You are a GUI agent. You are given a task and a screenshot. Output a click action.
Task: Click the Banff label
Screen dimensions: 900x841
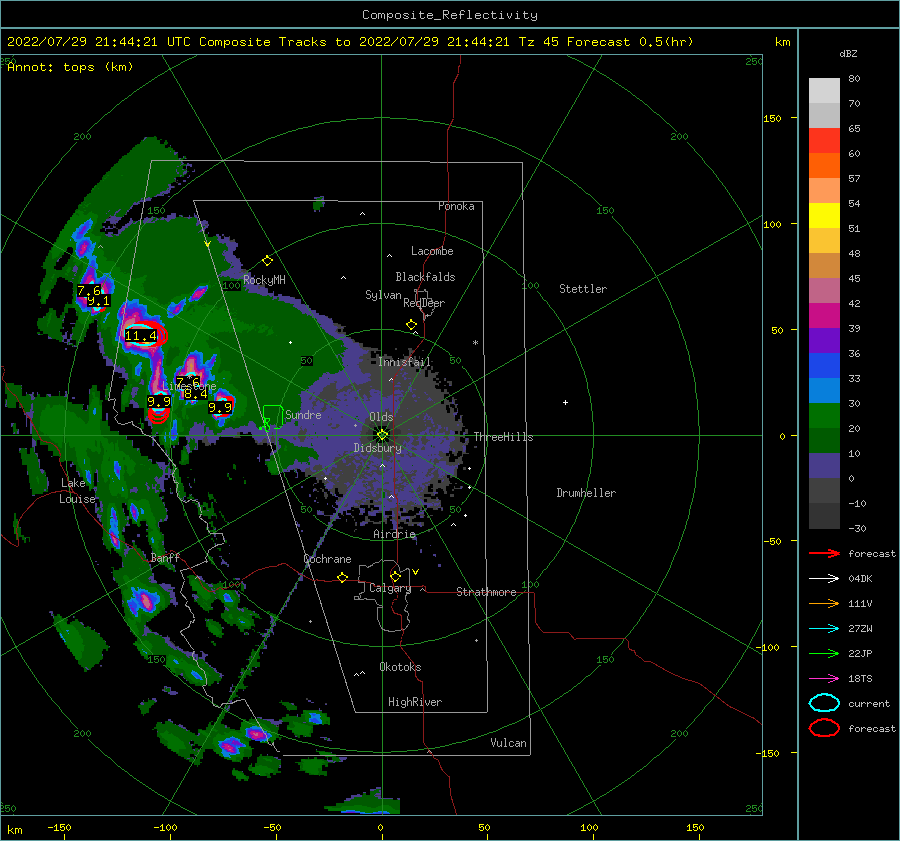click(165, 557)
